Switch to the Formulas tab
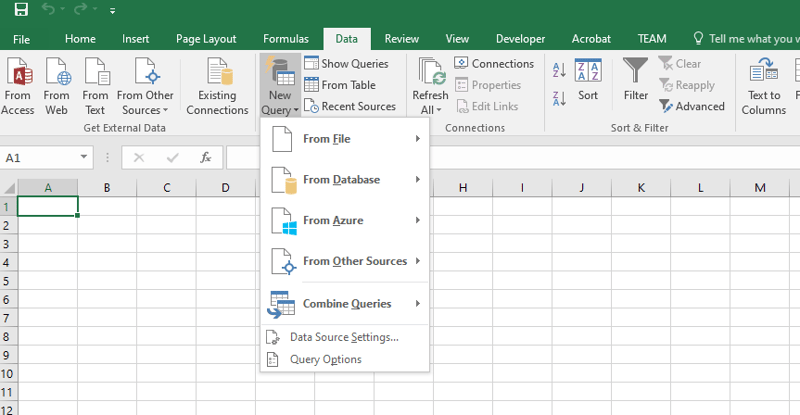This screenshot has height=415, width=800. 286,39
